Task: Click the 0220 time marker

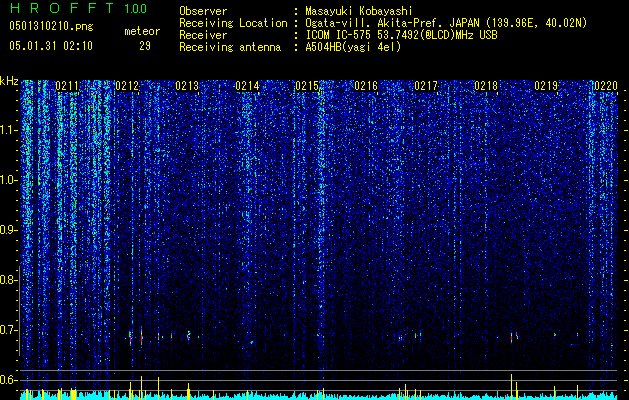Action: pyautogui.click(x=606, y=86)
